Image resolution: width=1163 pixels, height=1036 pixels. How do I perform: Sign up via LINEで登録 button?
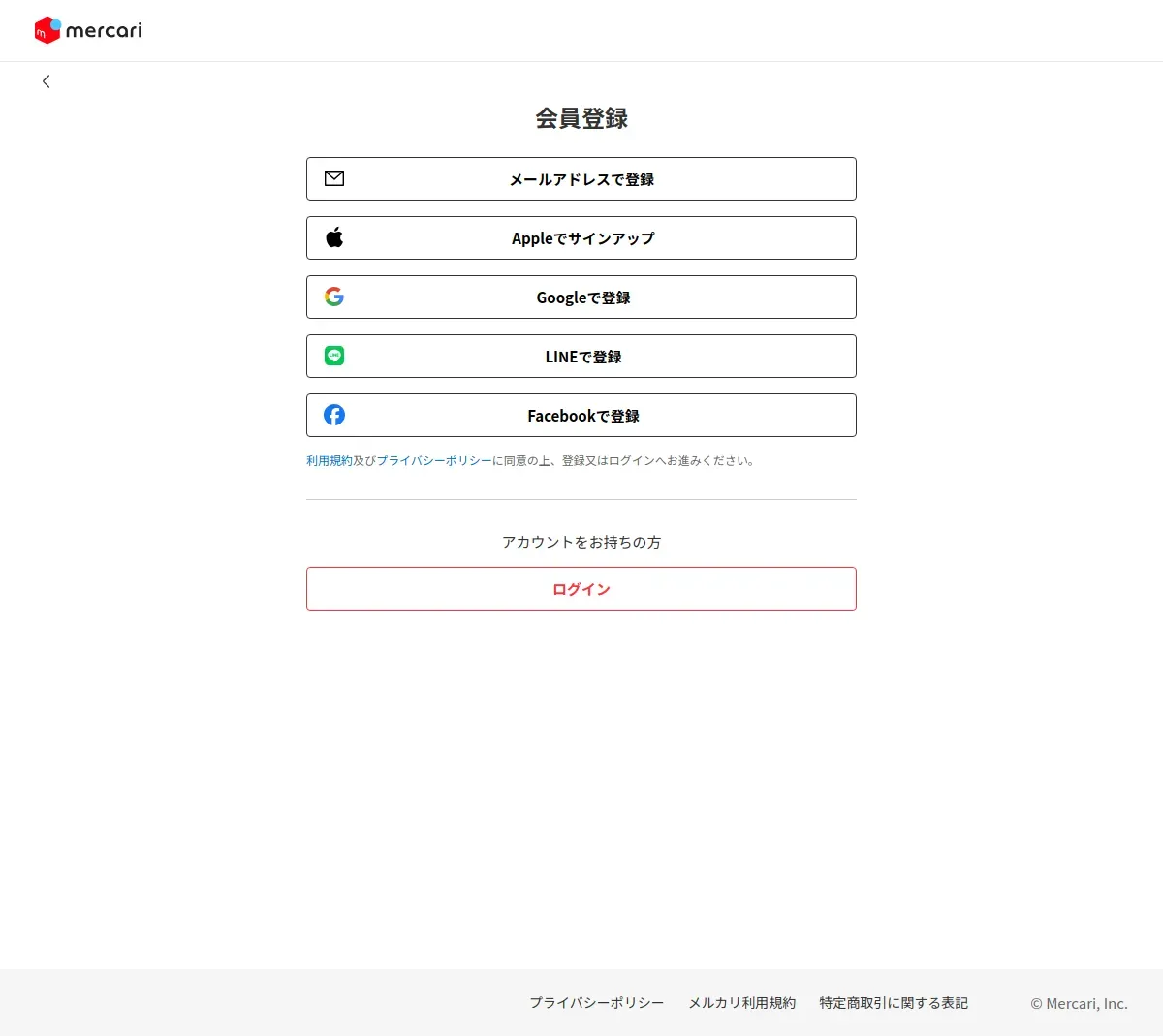tap(581, 357)
